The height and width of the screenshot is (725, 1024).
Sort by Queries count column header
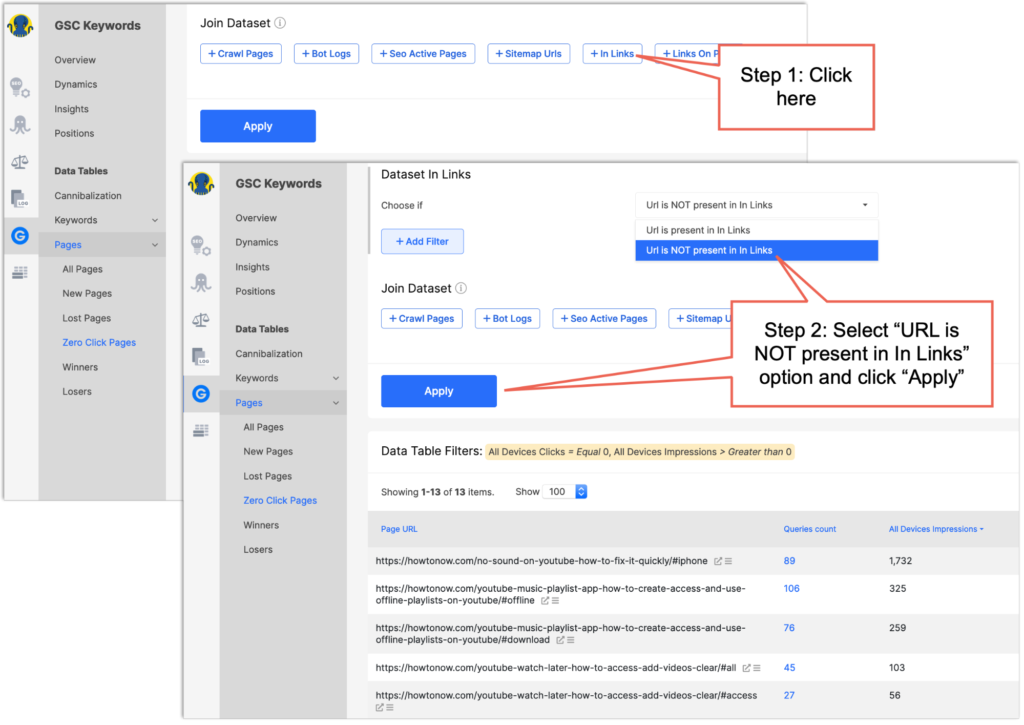(x=810, y=529)
